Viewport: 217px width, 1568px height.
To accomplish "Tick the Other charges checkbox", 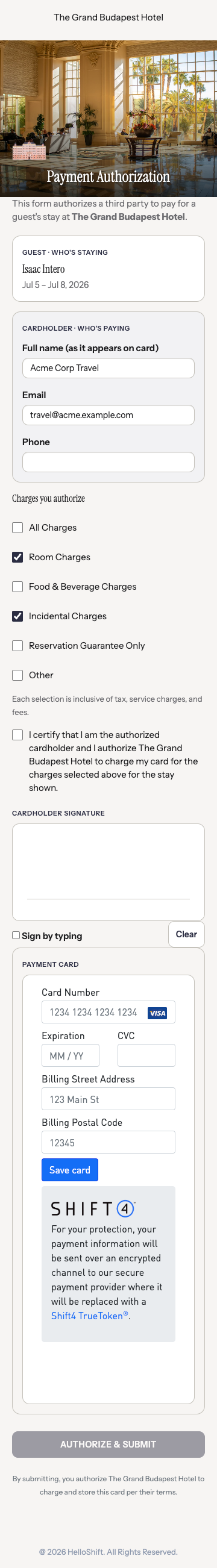I will point(17,675).
